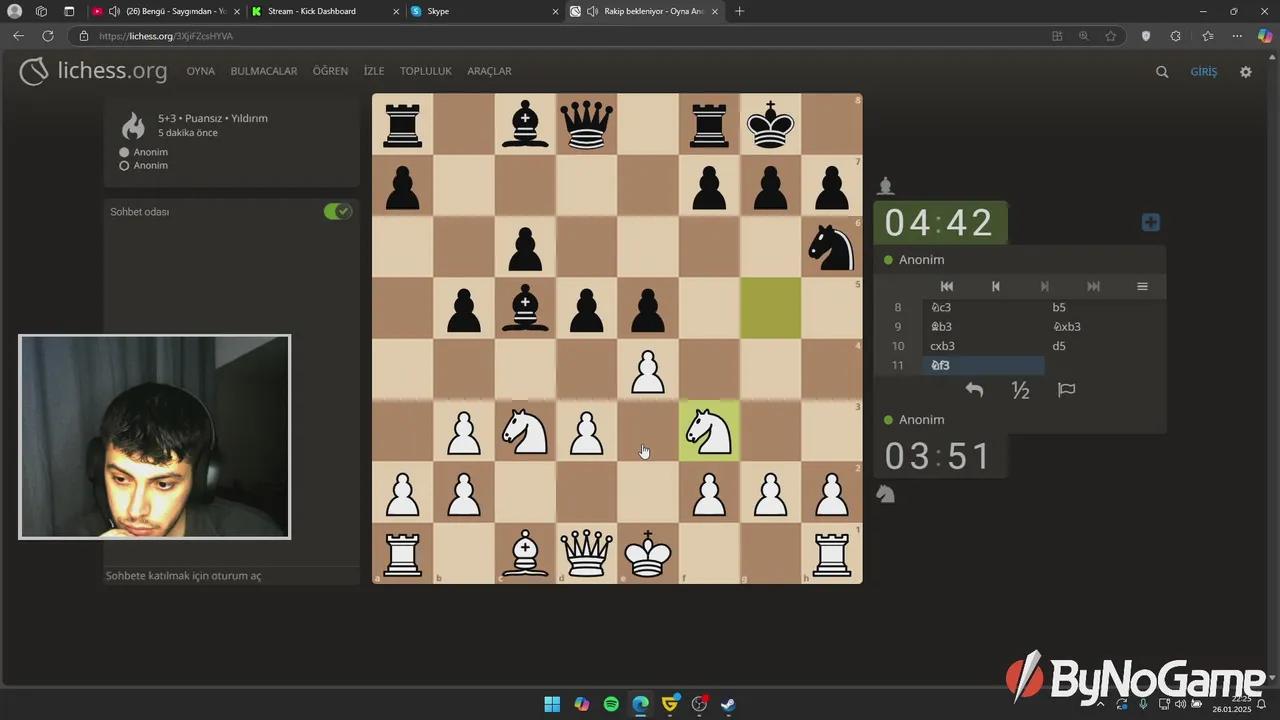The height and width of the screenshot is (720, 1280).
Task: Click the takeback arrow icon
Action: coord(974,390)
